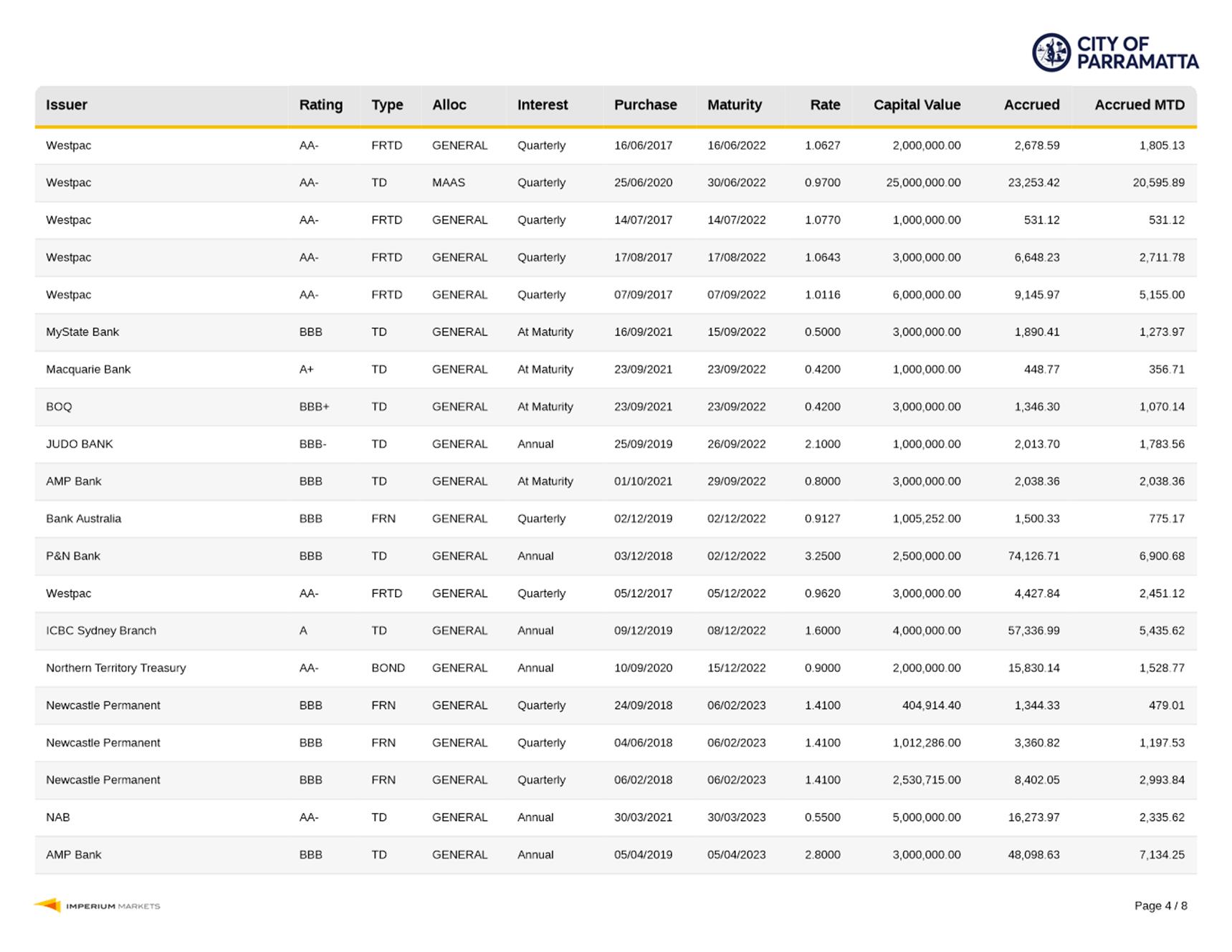The image size is (1232, 952).
Task: Click maturity date 15/12/2022
Action: pos(737,668)
